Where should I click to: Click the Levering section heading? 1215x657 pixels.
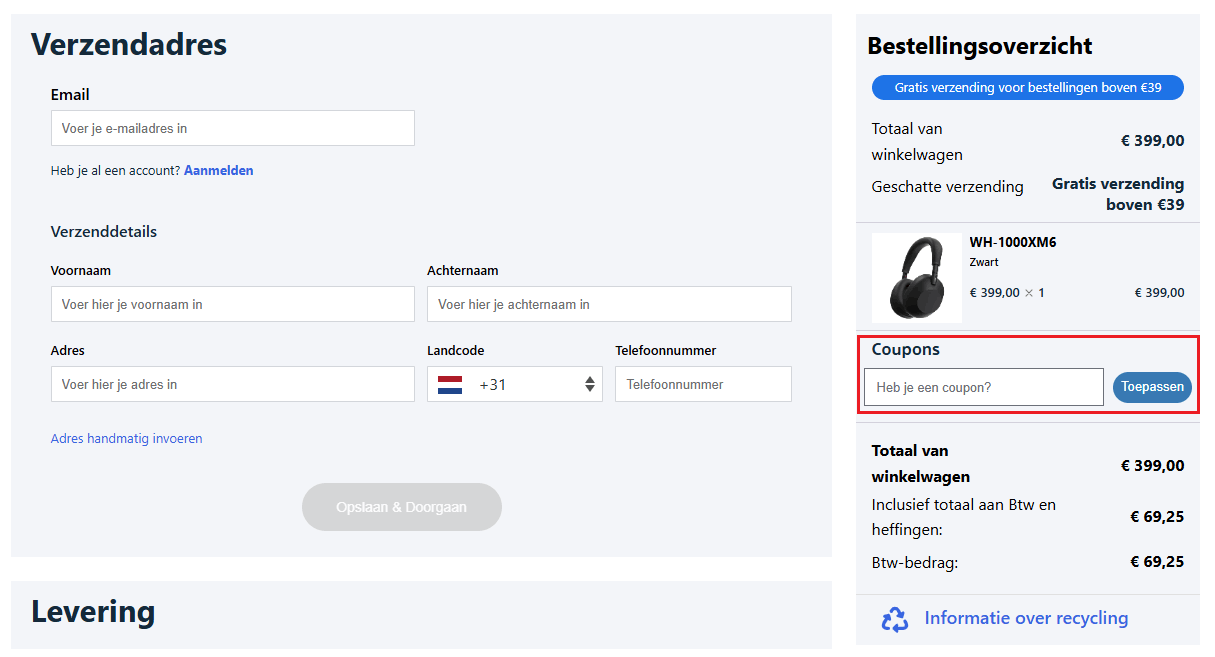[x=92, y=611]
